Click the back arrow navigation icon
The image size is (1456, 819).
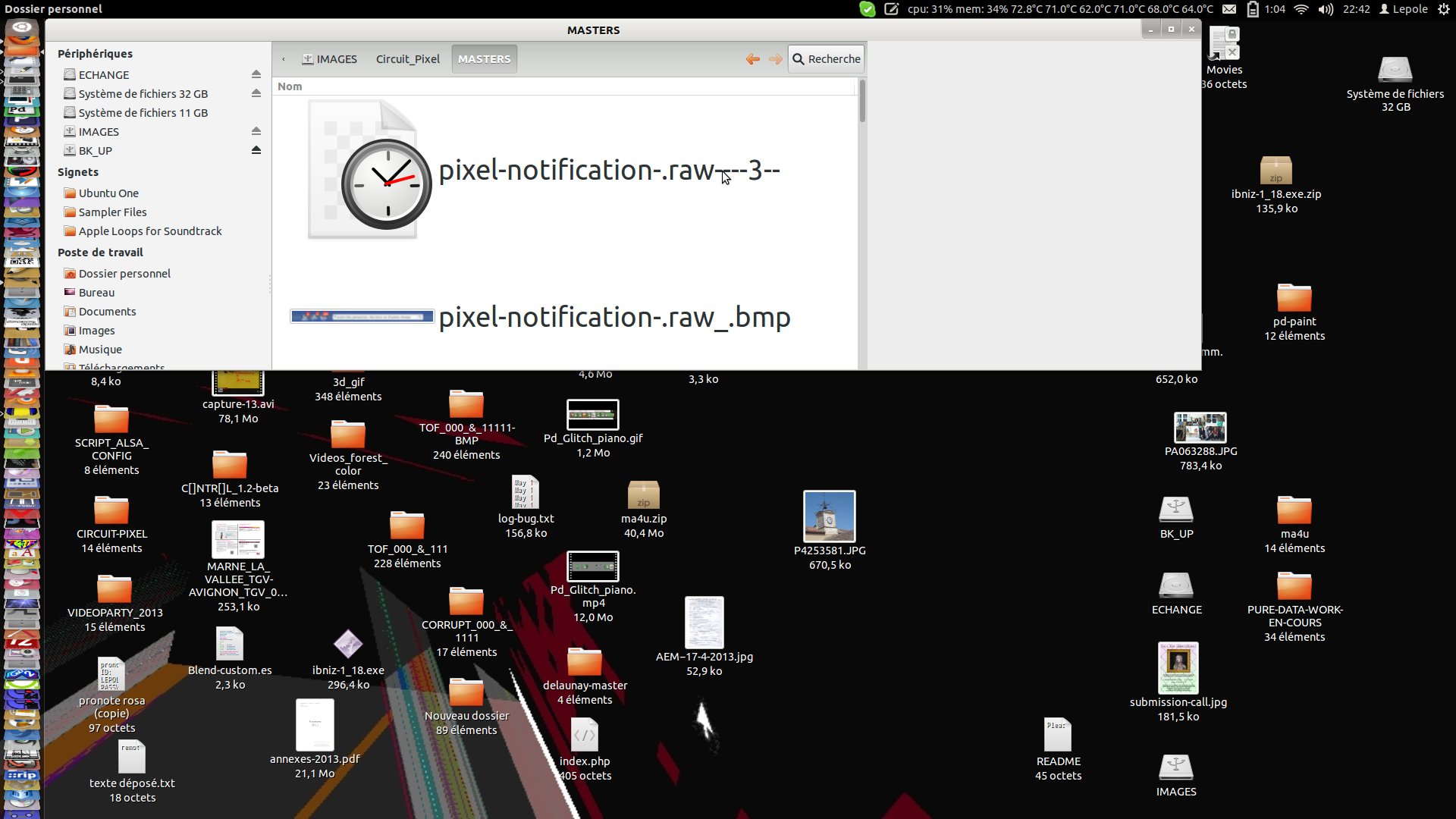click(752, 59)
